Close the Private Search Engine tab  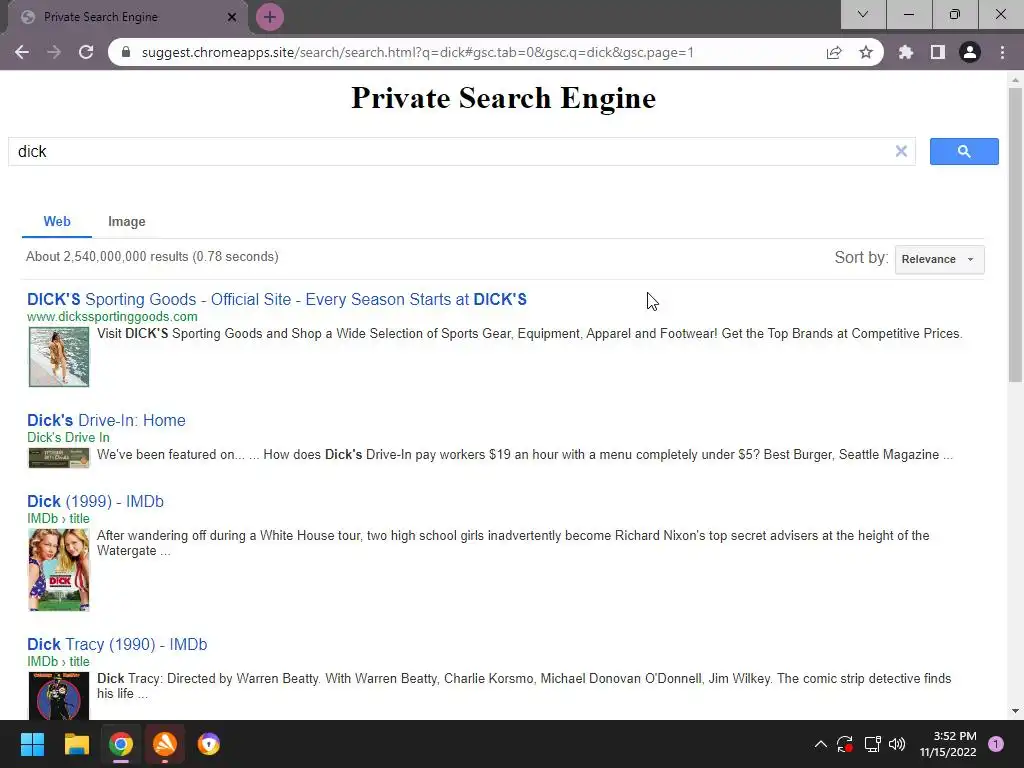[232, 17]
